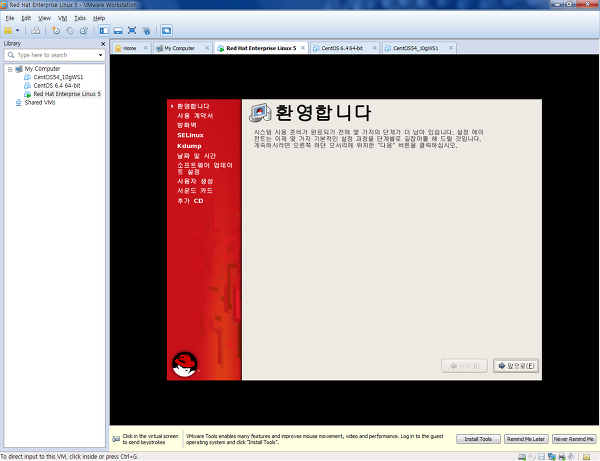The width and height of the screenshot is (600, 461).
Task: Open the library search dropdown arrow
Action: pos(100,55)
